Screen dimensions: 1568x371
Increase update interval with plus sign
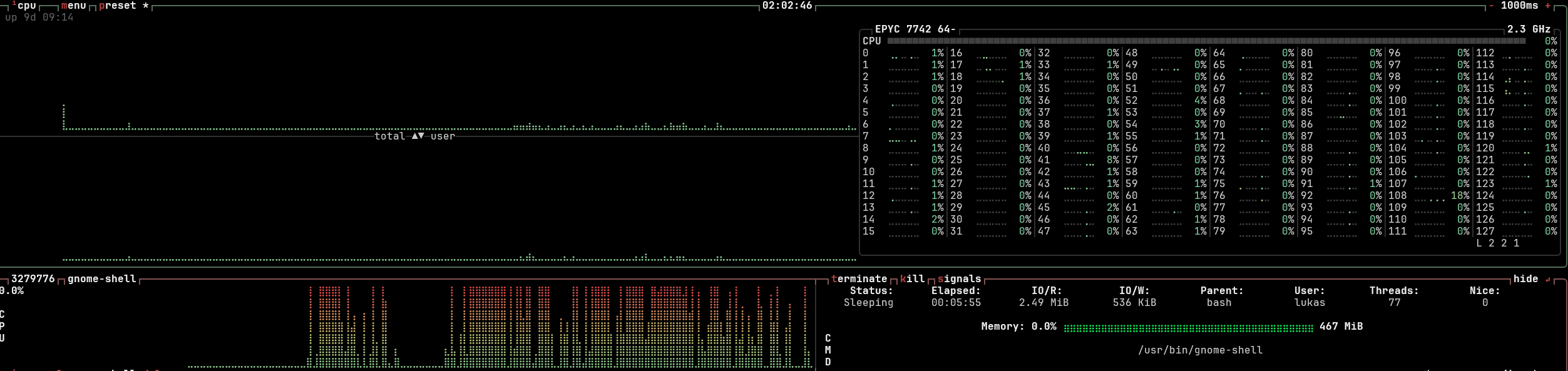[x=1548, y=6]
